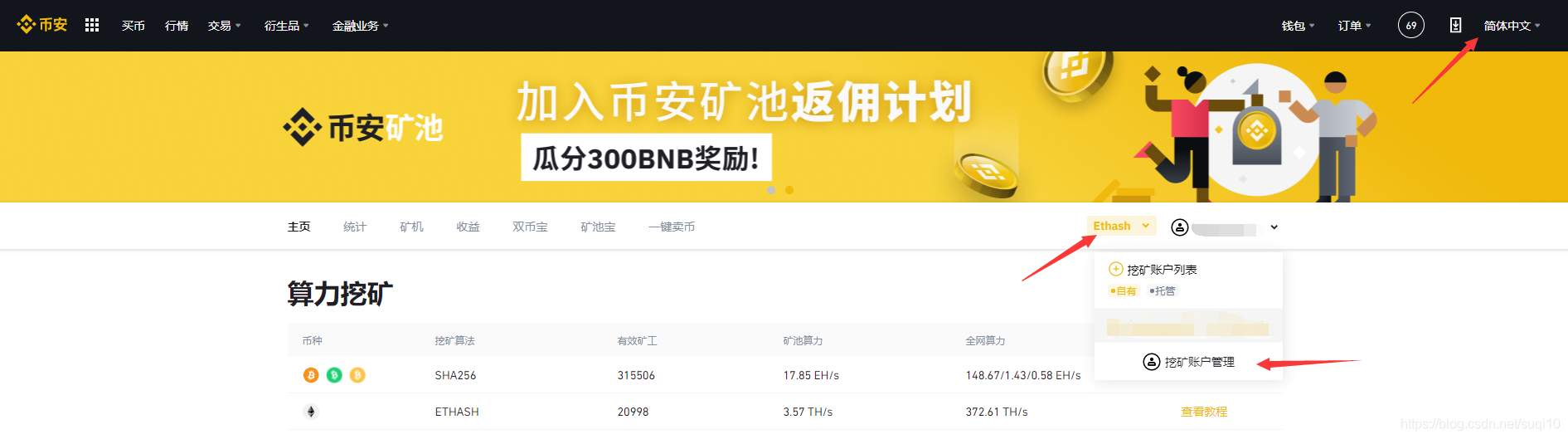Collapse the mining account dropdown chevron
Image resolution: width=1568 pixels, height=439 pixels.
pos(1274,227)
